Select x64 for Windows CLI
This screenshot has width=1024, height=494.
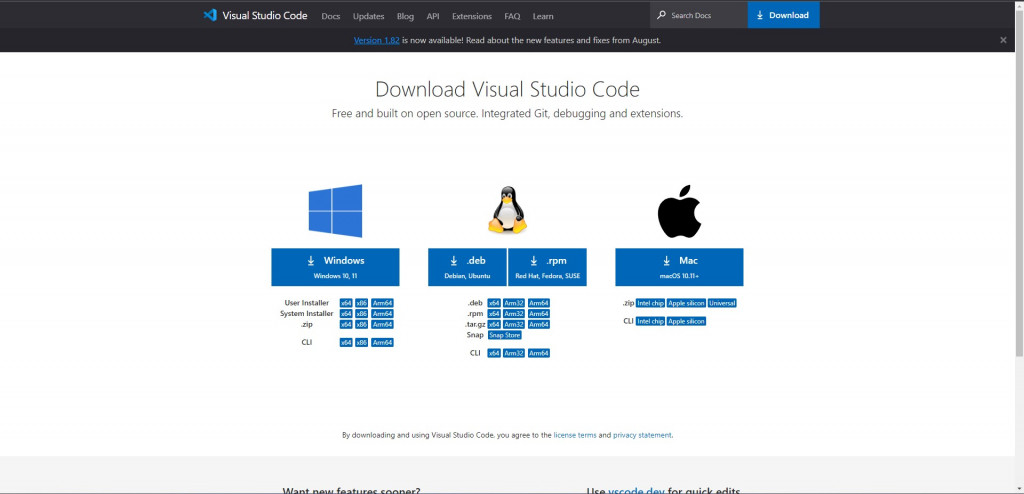point(346,342)
